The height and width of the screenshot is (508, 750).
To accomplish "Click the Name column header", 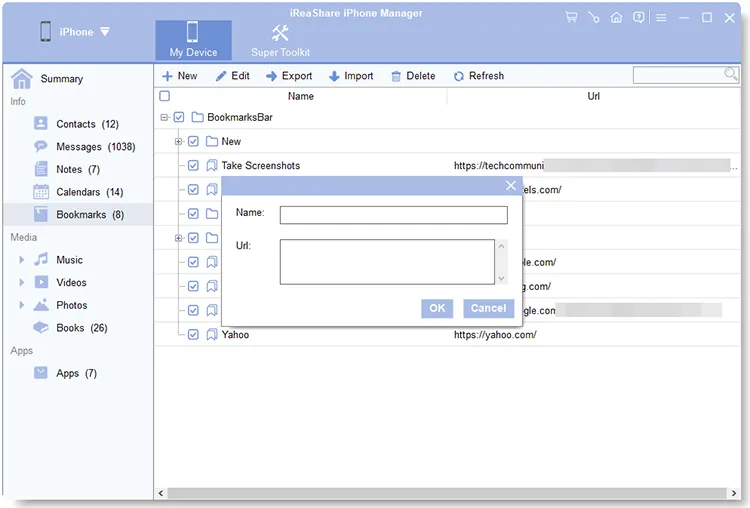I will click(x=300, y=96).
